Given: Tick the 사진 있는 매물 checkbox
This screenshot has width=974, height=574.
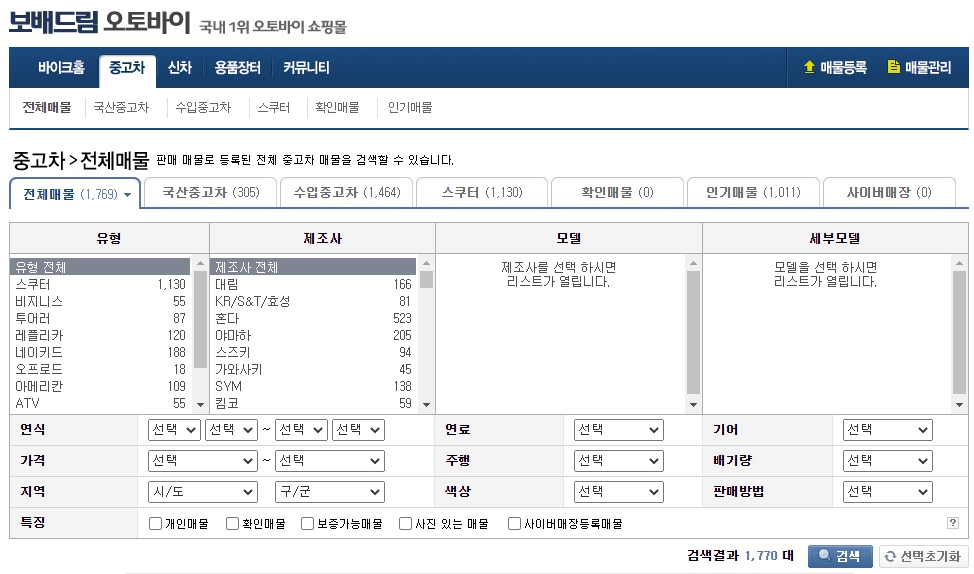Looking at the screenshot, I should [406, 524].
